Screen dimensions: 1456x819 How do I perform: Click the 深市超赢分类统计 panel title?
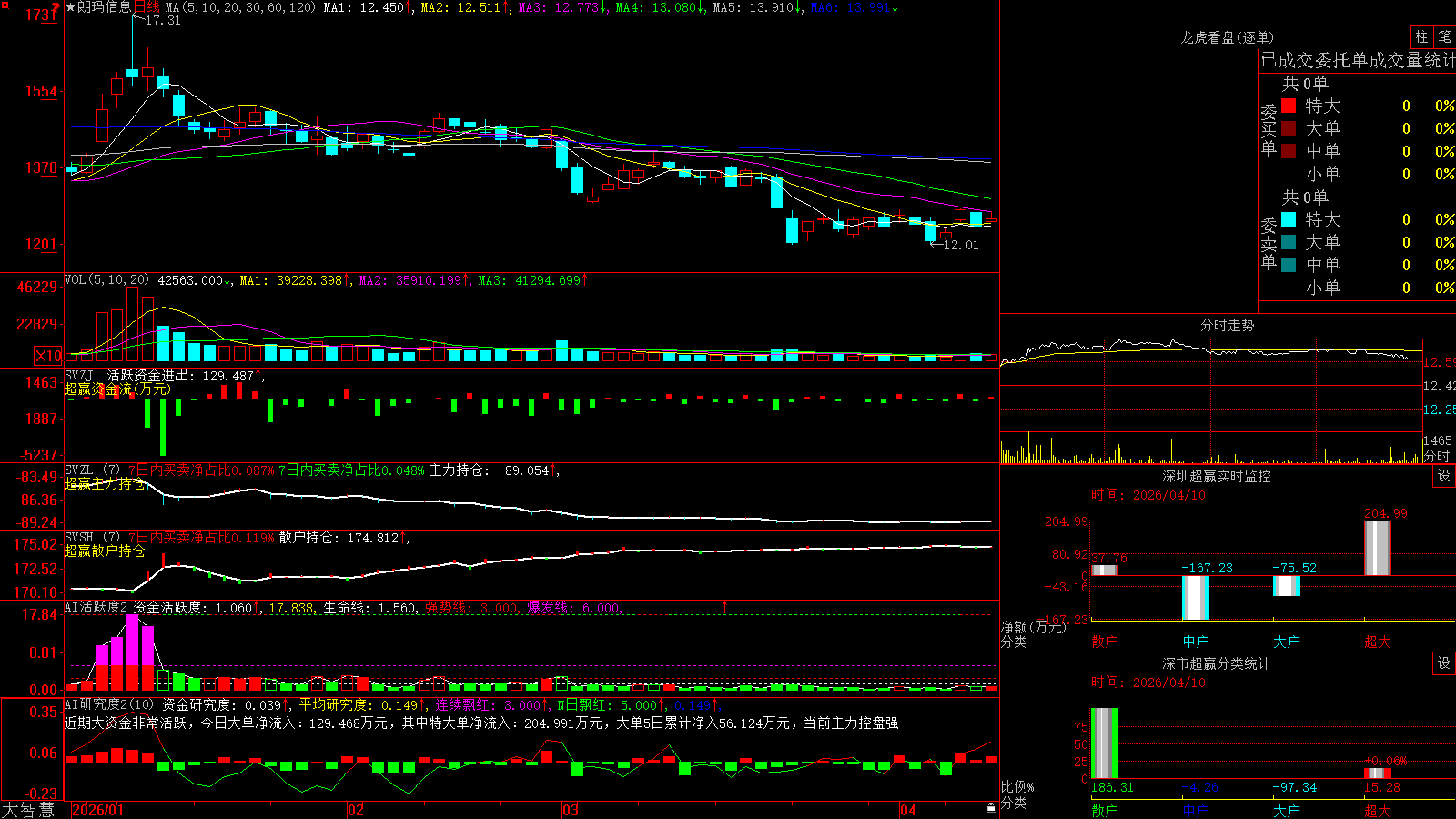coord(1216,663)
